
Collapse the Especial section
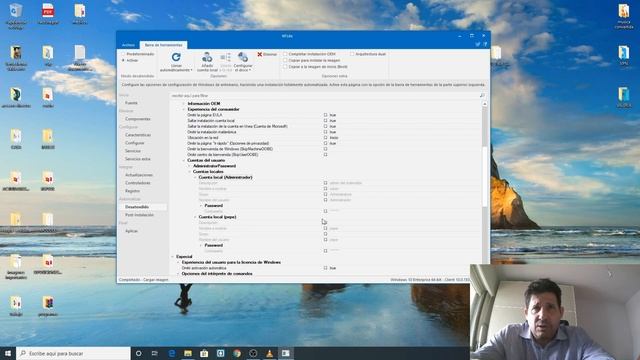click(x=172, y=257)
